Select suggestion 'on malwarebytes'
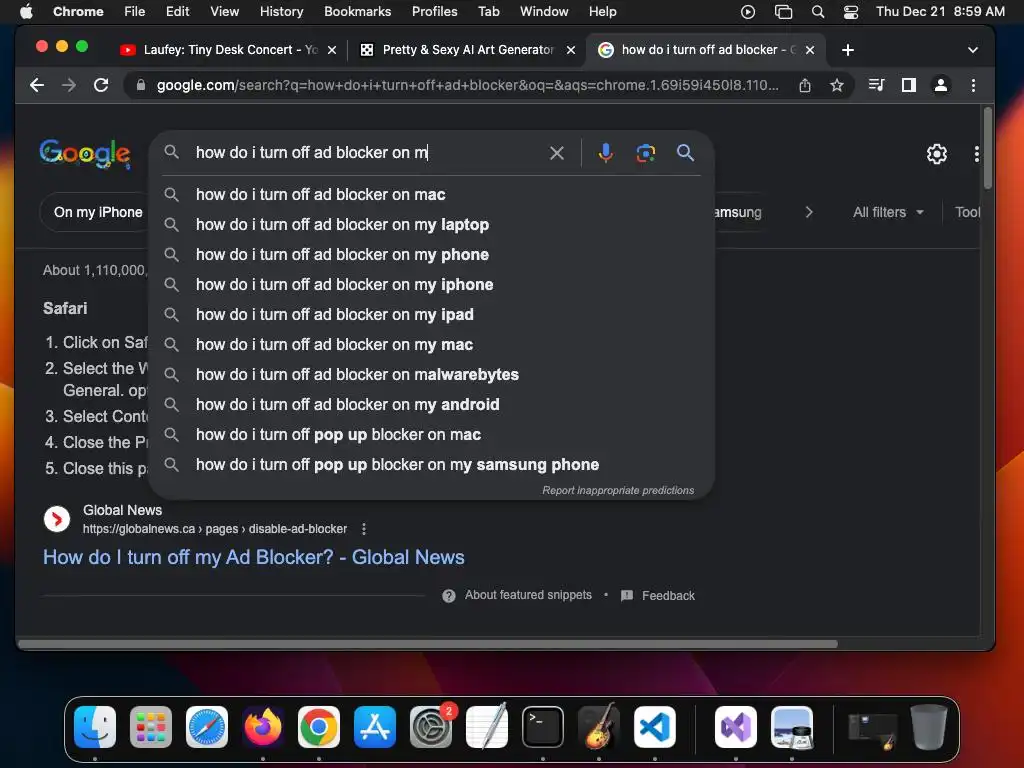This screenshot has height=768, width=1024. 431,375
